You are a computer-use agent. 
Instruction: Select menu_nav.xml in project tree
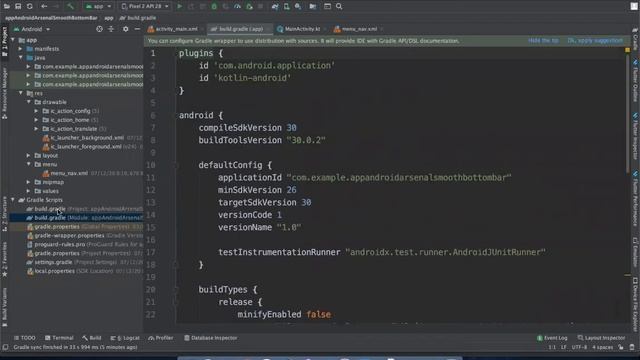[x=69, y=173]
